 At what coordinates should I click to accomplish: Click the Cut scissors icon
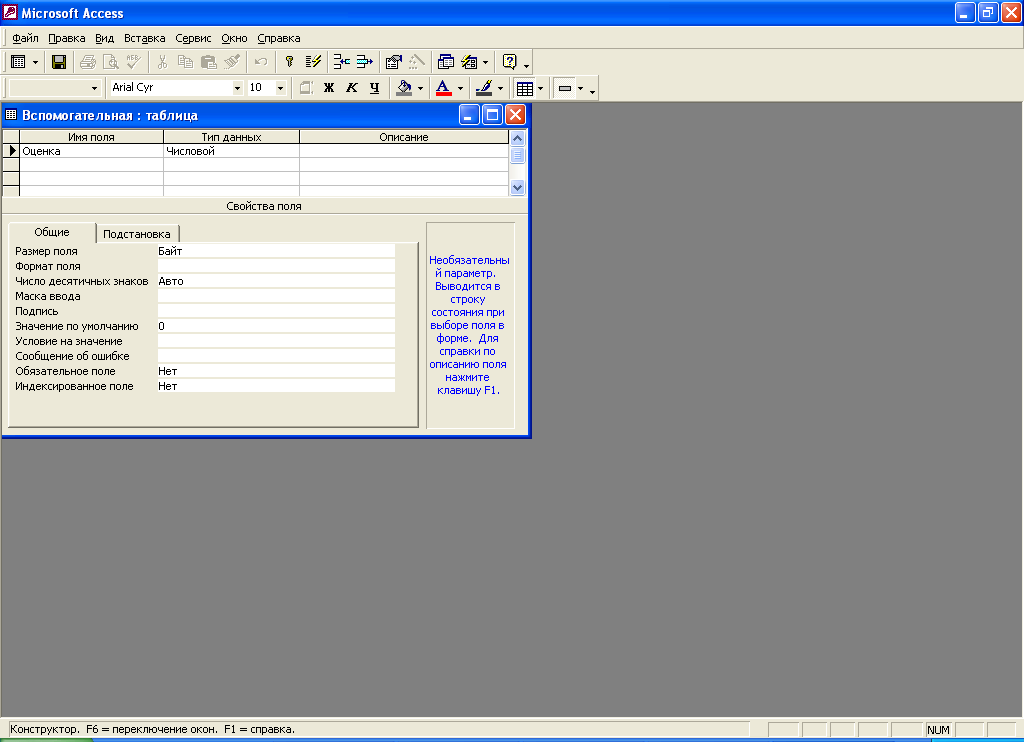pos(163,62)
